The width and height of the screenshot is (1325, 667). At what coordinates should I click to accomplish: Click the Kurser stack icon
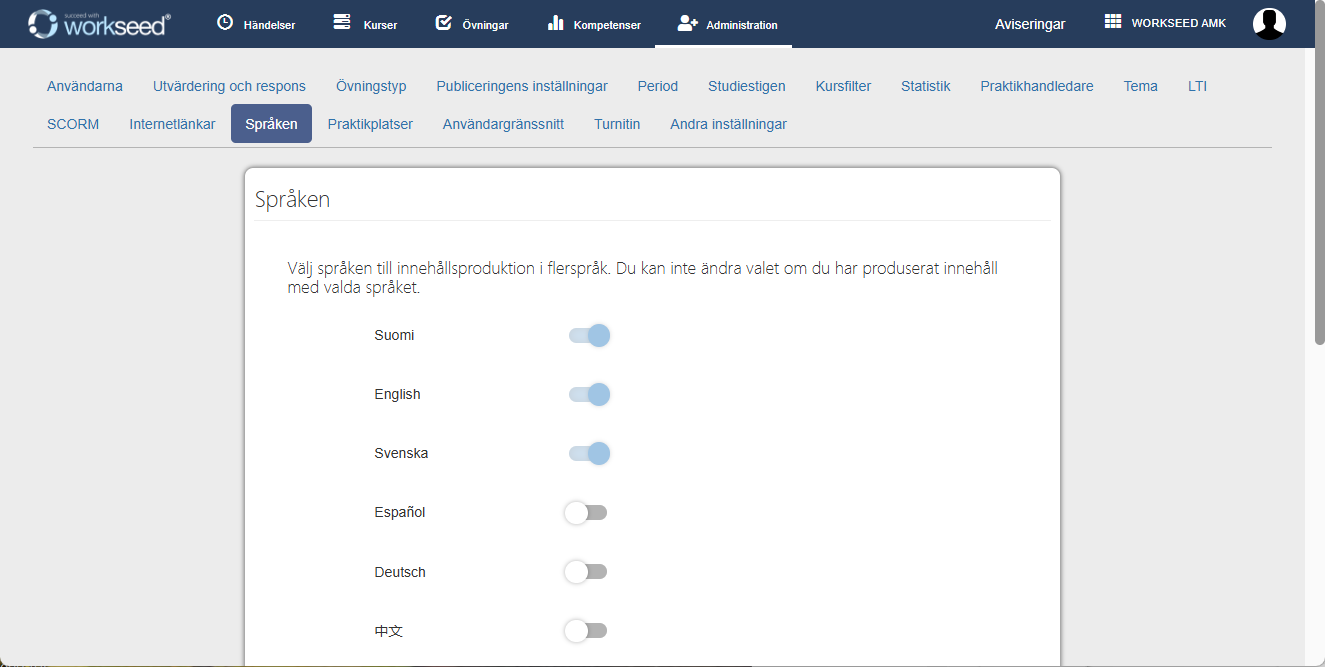pos(342,23)
